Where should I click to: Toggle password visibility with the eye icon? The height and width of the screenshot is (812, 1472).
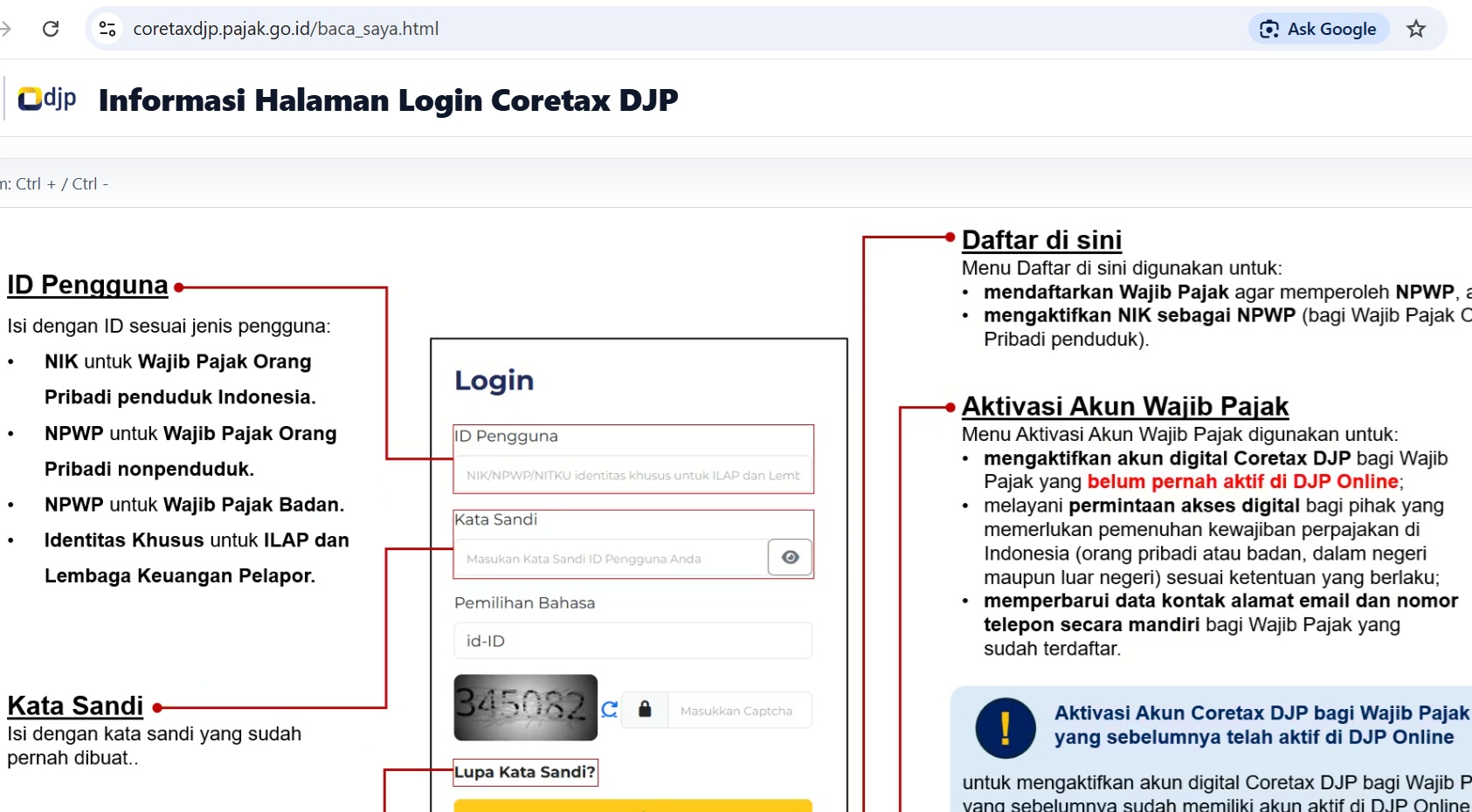[x=790, y=557]
